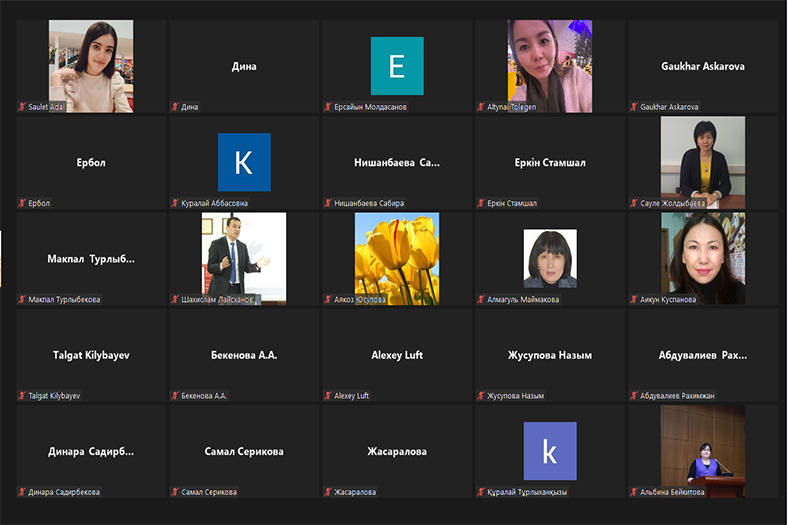The width and height of the screenshot is (788, 525).
Task: Click muted mic icon next to Ербол label
Action: [x=22, y=203]
